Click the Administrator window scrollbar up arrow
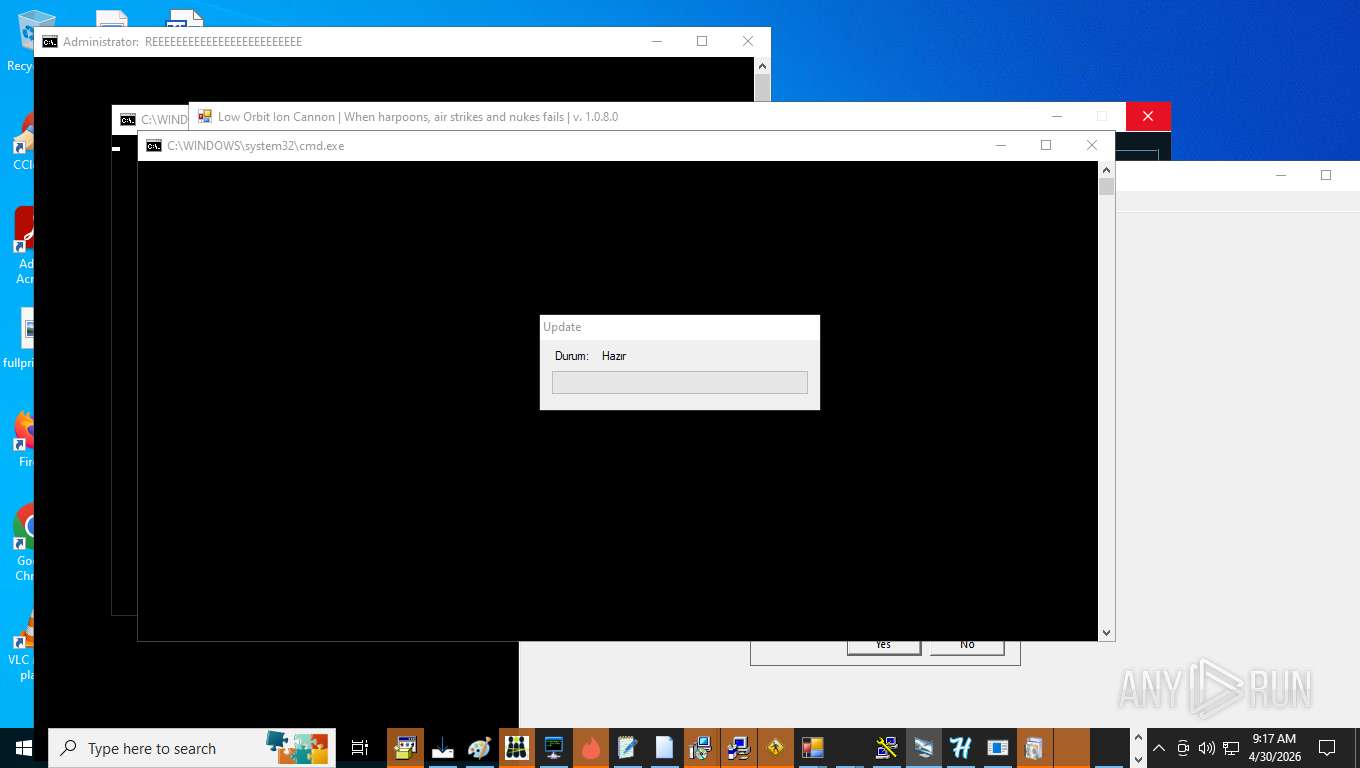This screenshot has height=768, width=1360. click(x=762, y=66)
